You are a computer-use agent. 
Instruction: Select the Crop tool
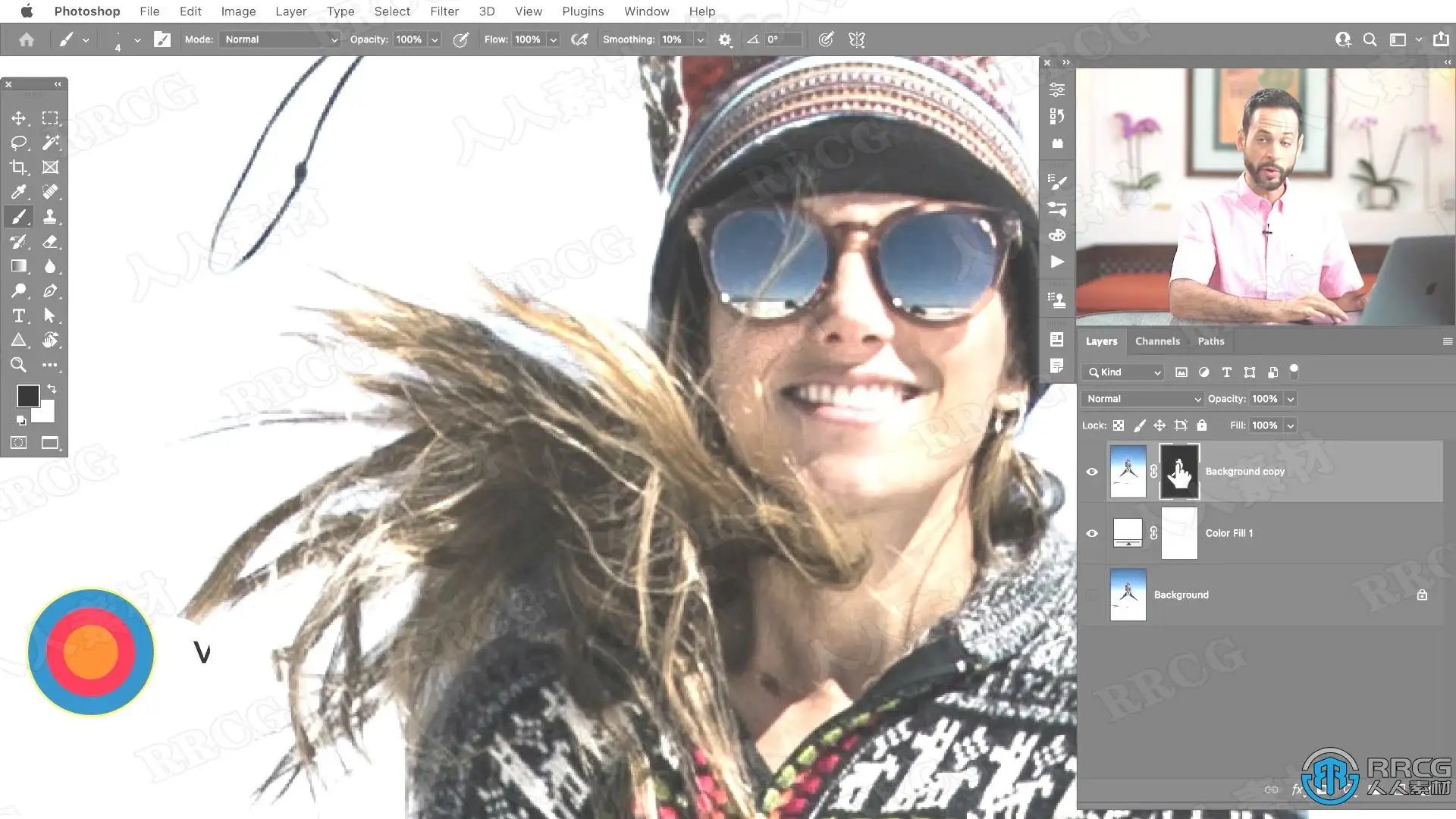[x=19, y=167]
